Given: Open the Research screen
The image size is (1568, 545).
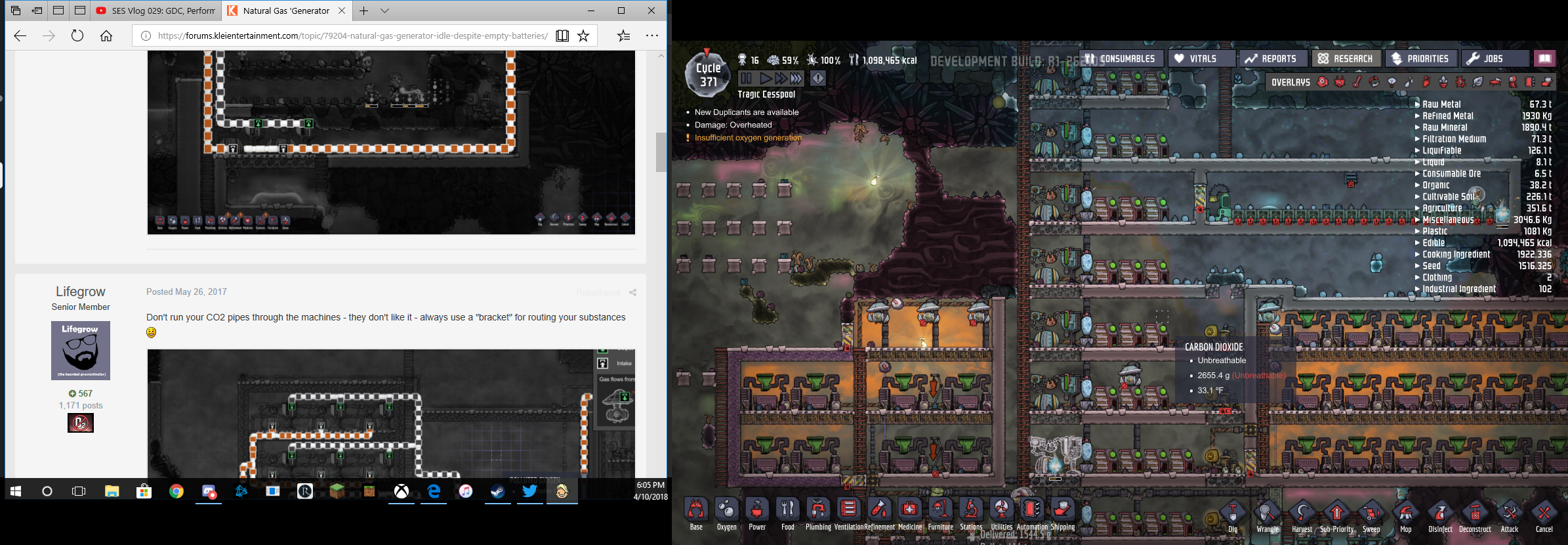Looking at the screenshot, I should [x=1345, y=59].
